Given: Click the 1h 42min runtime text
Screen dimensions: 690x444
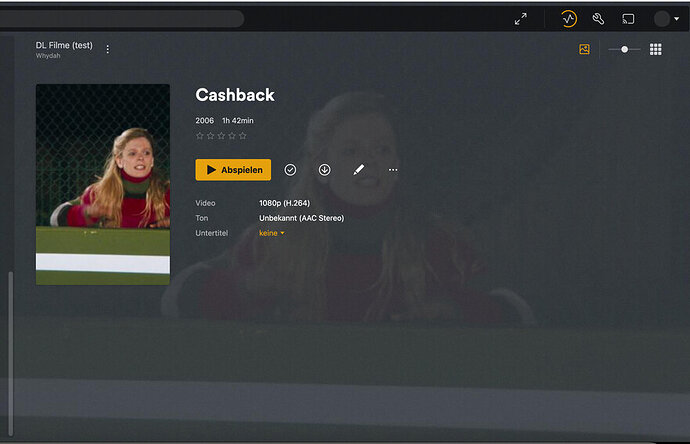Looking at the screenshot, I should point(238,121).
